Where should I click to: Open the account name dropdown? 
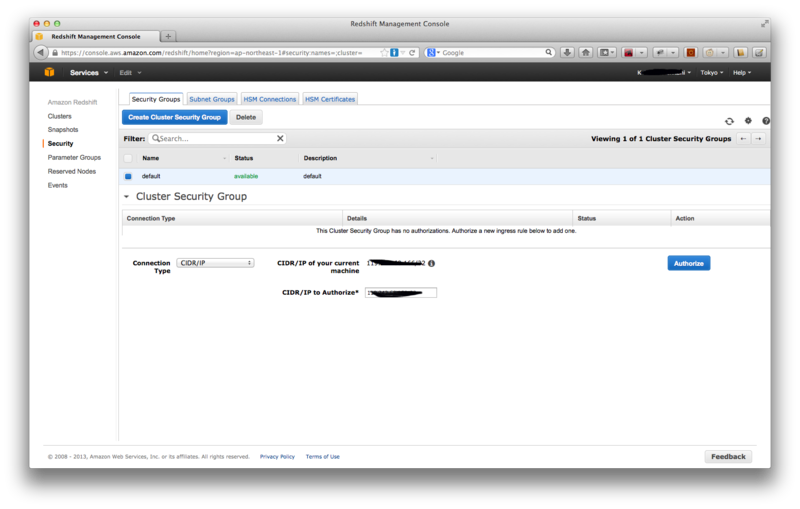(664, 72)
